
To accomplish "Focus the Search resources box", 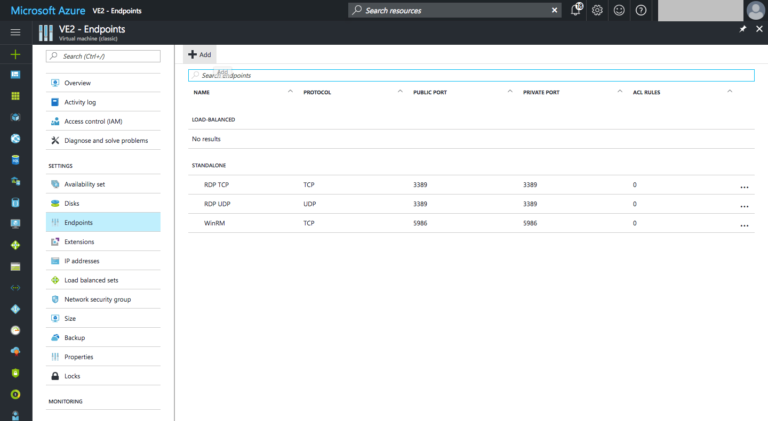I will pos(455,10).
